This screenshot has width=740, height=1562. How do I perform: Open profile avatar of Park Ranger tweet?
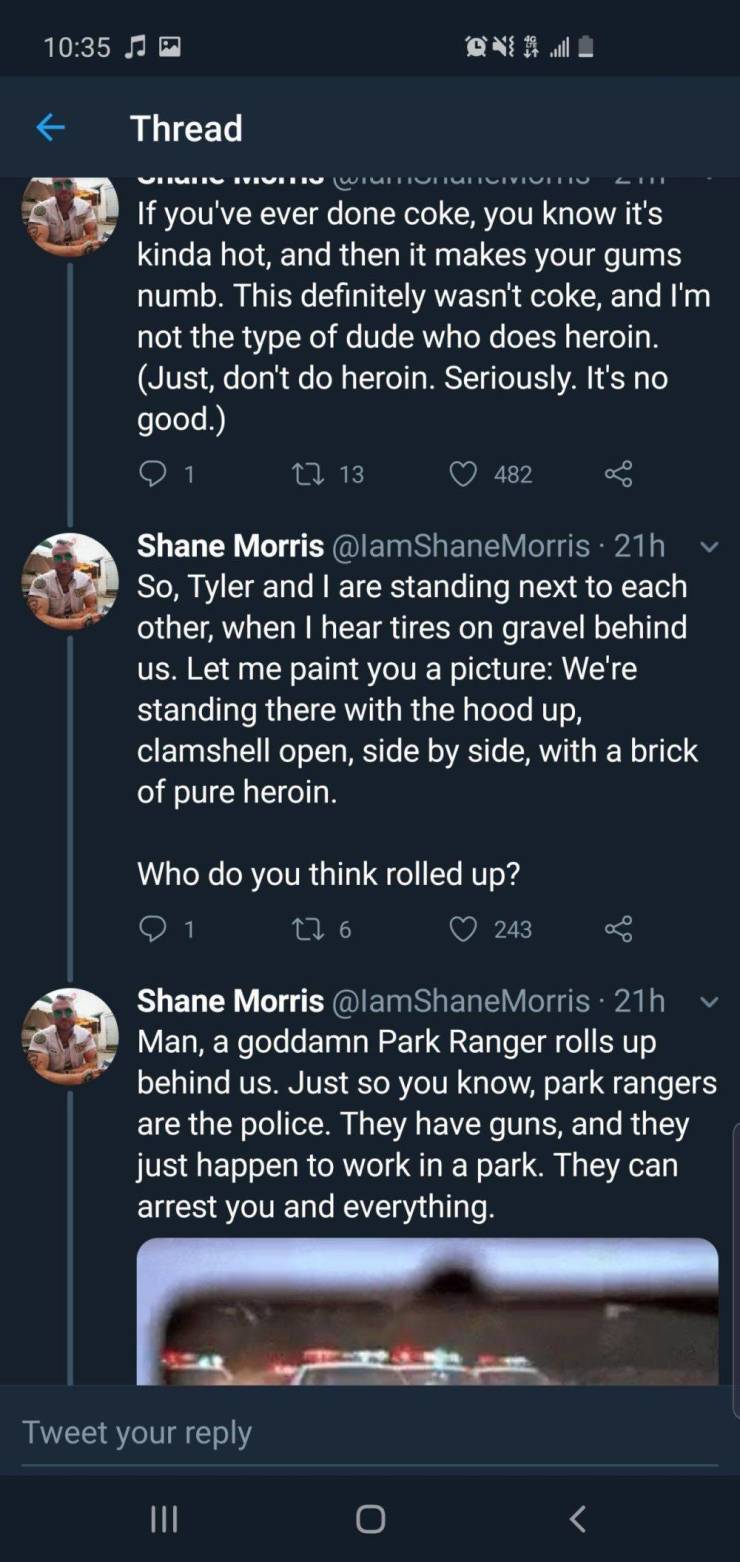(70, 1036)
